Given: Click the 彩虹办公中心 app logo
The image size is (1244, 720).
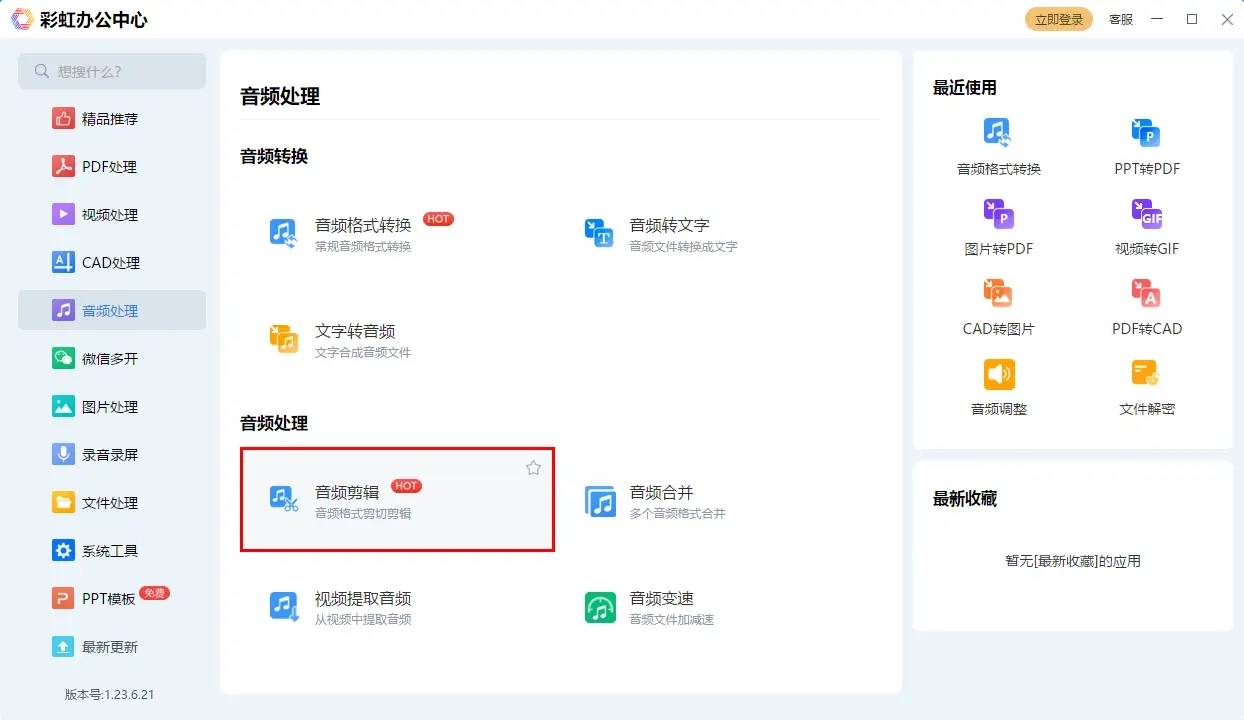Looking at the screenshot, I should [22, 19].
